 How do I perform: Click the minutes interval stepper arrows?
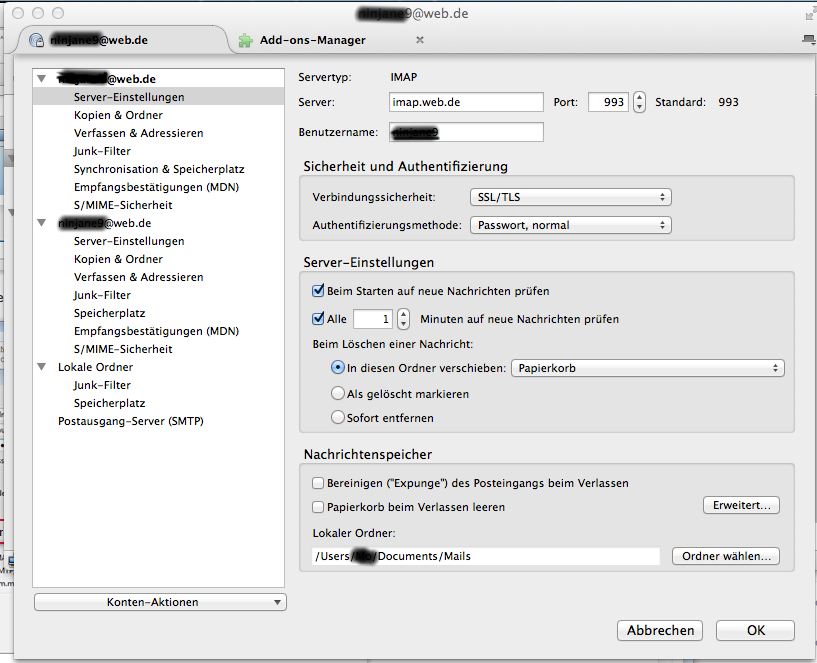403,319
